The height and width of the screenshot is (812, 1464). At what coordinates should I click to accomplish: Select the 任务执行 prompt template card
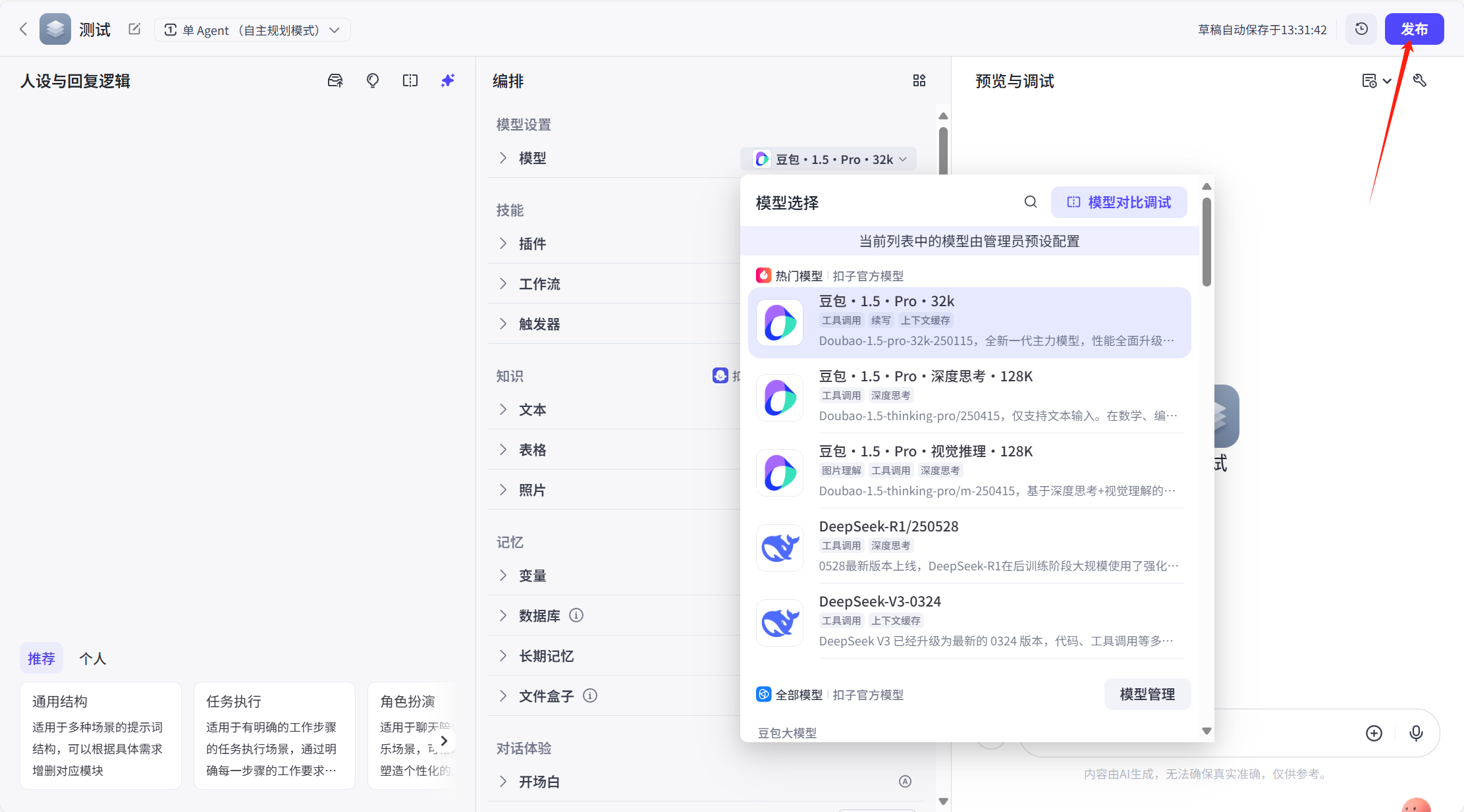pyautogui.click(x=275, y=736)
